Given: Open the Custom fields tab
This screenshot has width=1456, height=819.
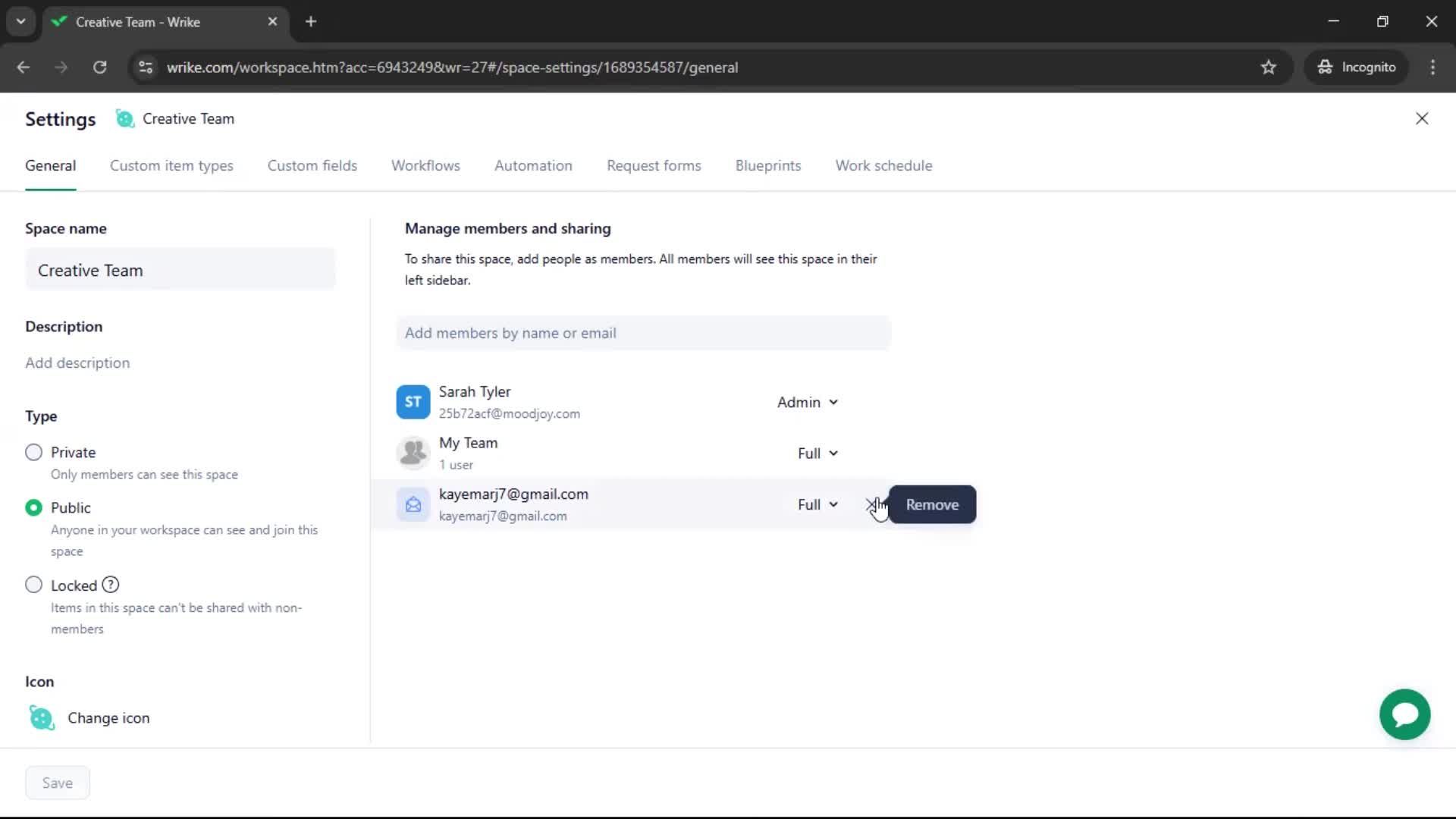Looking at the screenshot, I should [x=312, y=165].
